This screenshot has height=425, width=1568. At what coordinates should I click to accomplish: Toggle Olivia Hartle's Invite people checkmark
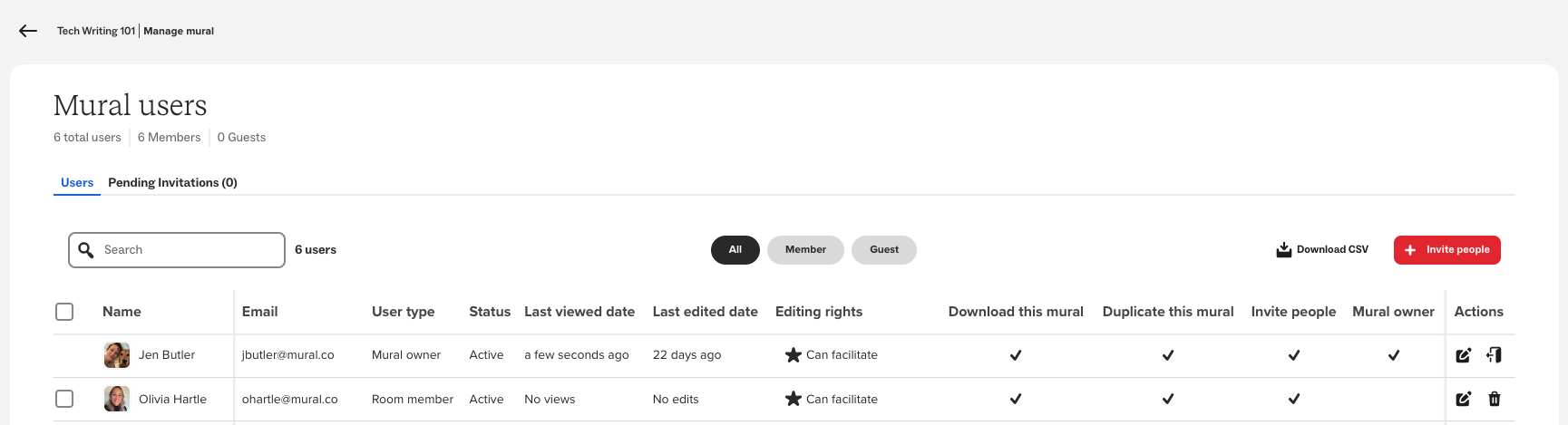1293,399
